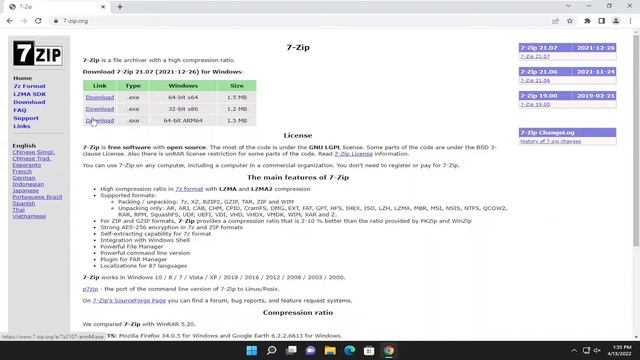The height and width of the screenshot is (360, 640).
Task: Open the network icon in system tray
Action: (x=587, y=351)
